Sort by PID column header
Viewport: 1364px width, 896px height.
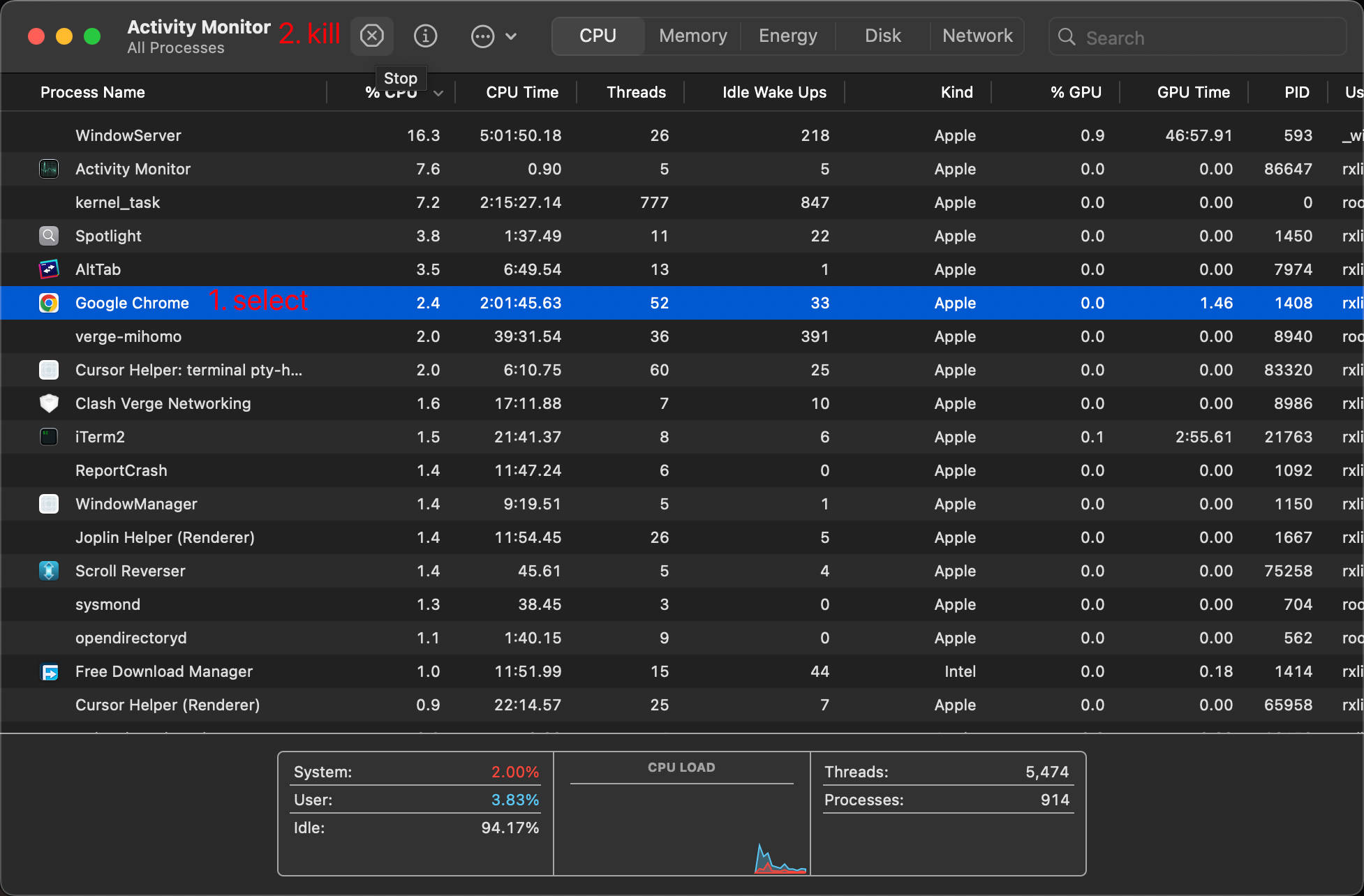(x=1297, y=92)
